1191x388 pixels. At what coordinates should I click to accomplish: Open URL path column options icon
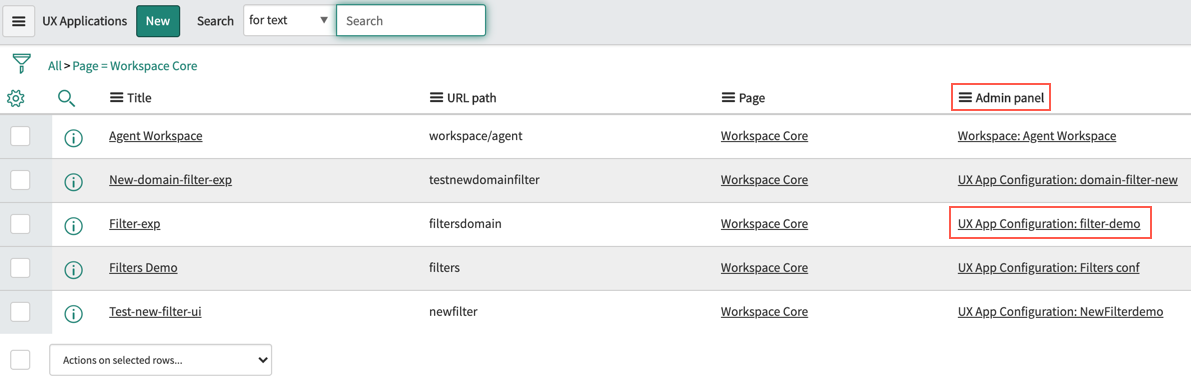[x=436, y=98]
